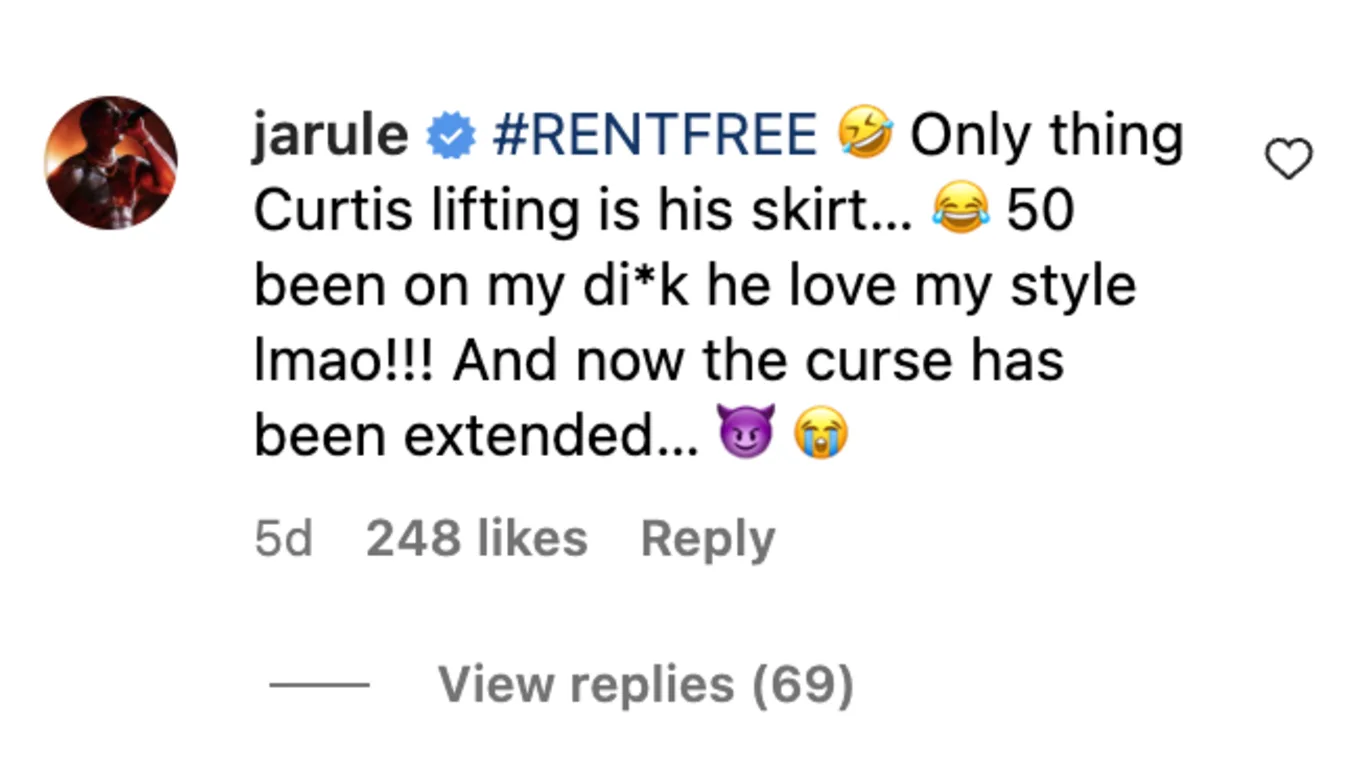Reply to jarule's comment
Screen dimensions: 1360x776
click(707, 537)
